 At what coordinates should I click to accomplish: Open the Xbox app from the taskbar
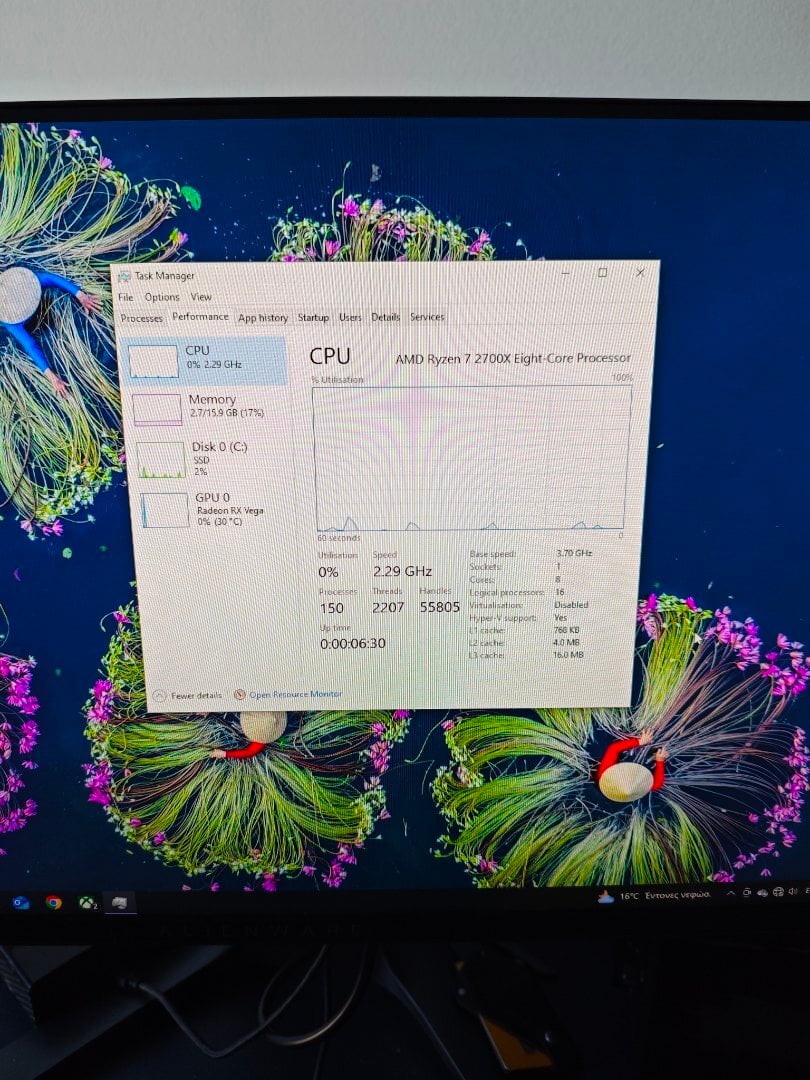87,902
